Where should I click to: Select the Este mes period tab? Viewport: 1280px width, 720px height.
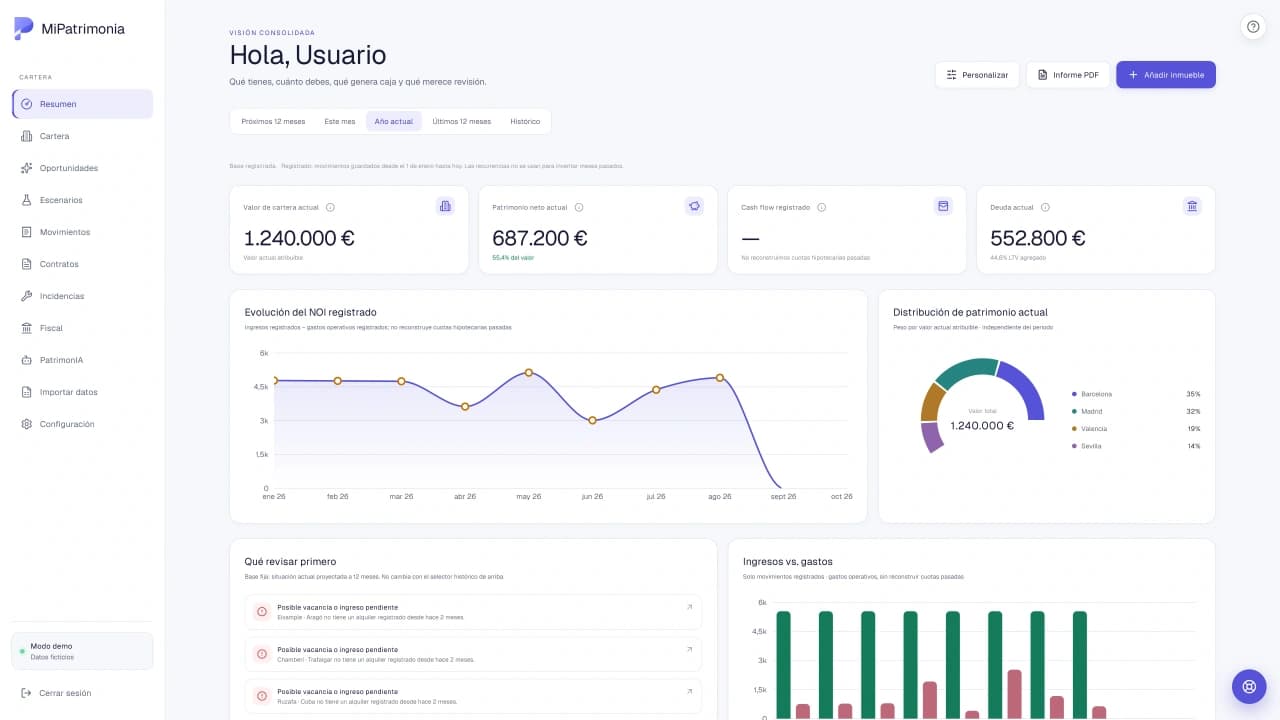pos(340,121)
